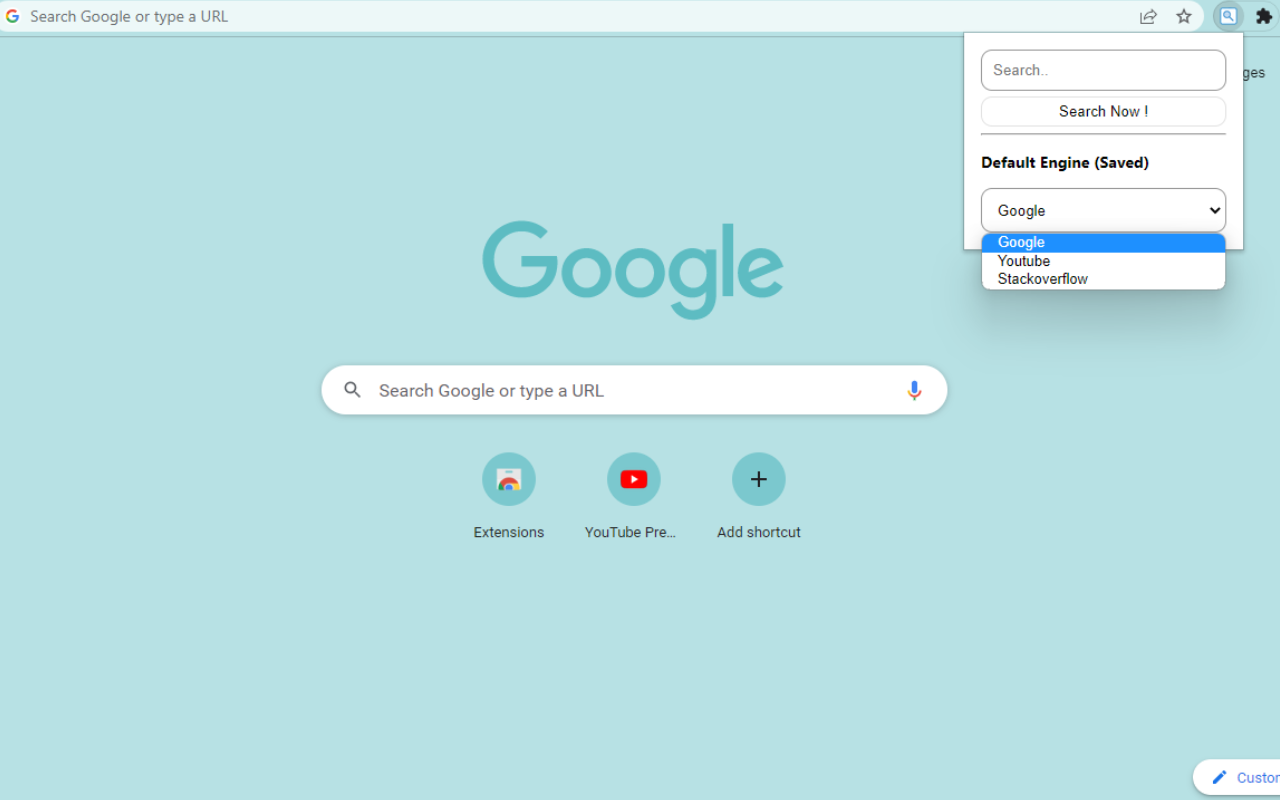
Task: Bookmark this tab with the star icon
Action: point(1184,16)
